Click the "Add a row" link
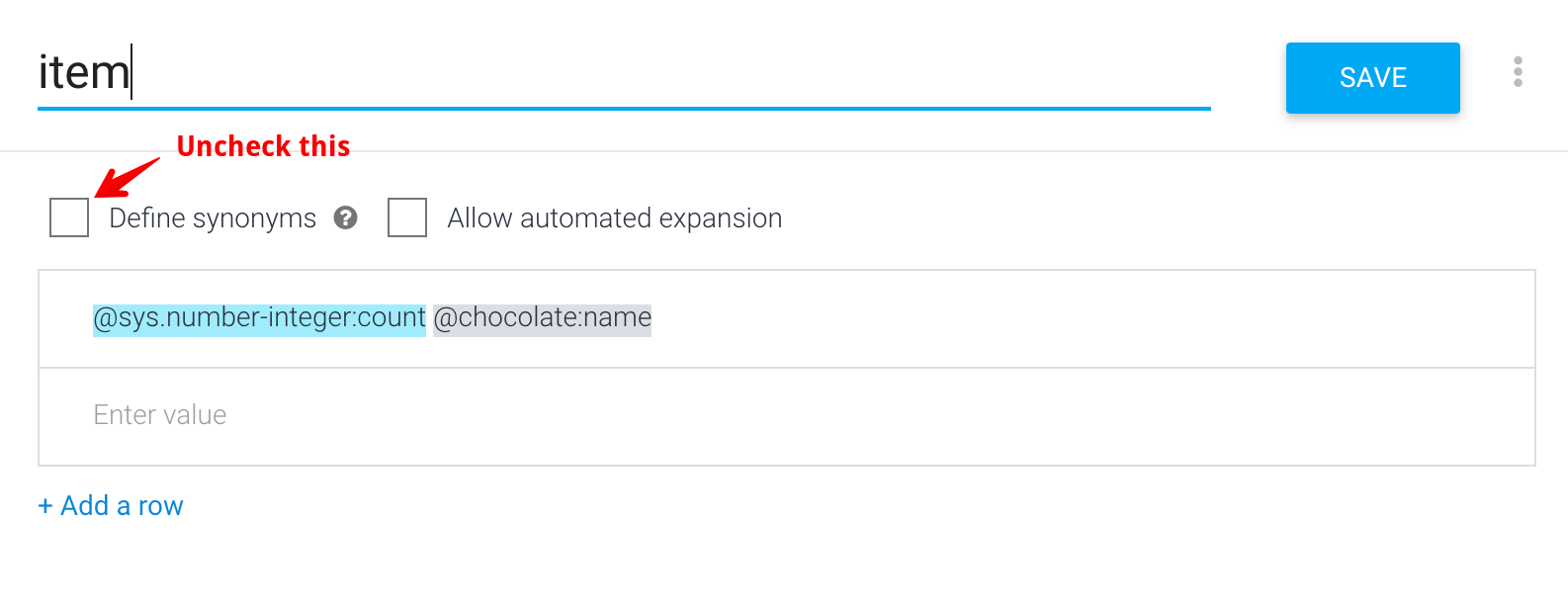This screenshot has height=603, width=1568. (122, 506)
